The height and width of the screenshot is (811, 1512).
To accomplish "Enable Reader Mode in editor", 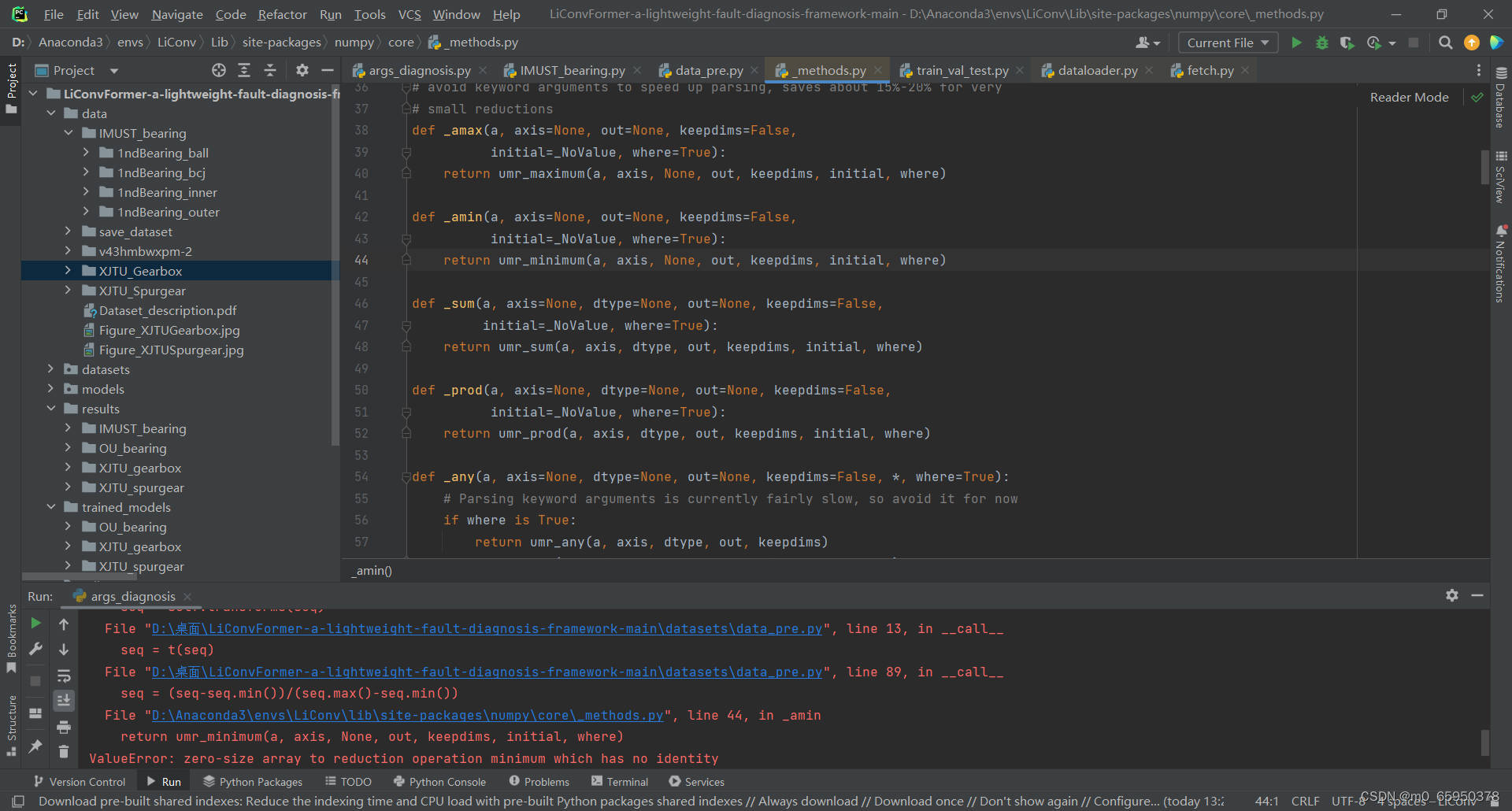I will click(x=1409, y=97).
